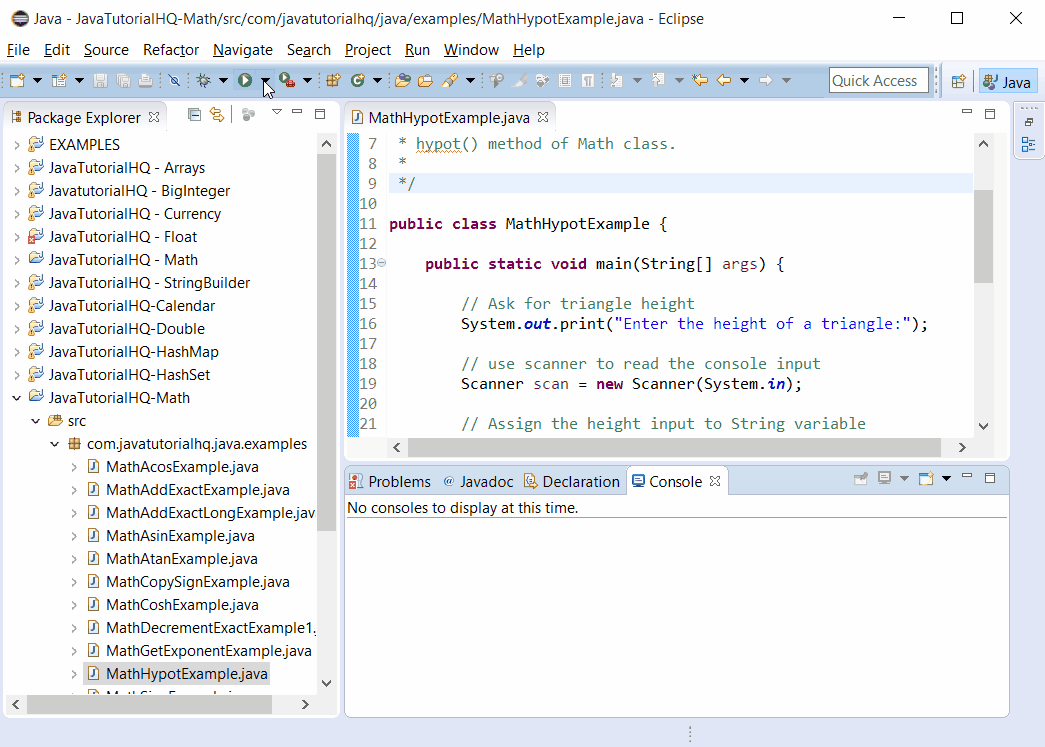Select the Java perspective button
Viewport: 1045px width, 747px height.
[x=1008, y=82]
